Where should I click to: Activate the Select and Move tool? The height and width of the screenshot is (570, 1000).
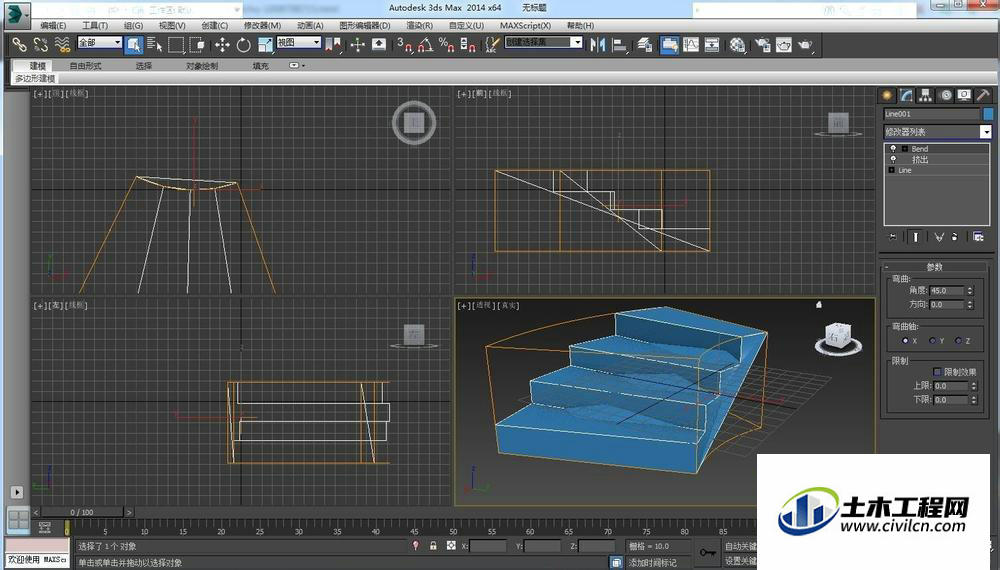point(222,45)
